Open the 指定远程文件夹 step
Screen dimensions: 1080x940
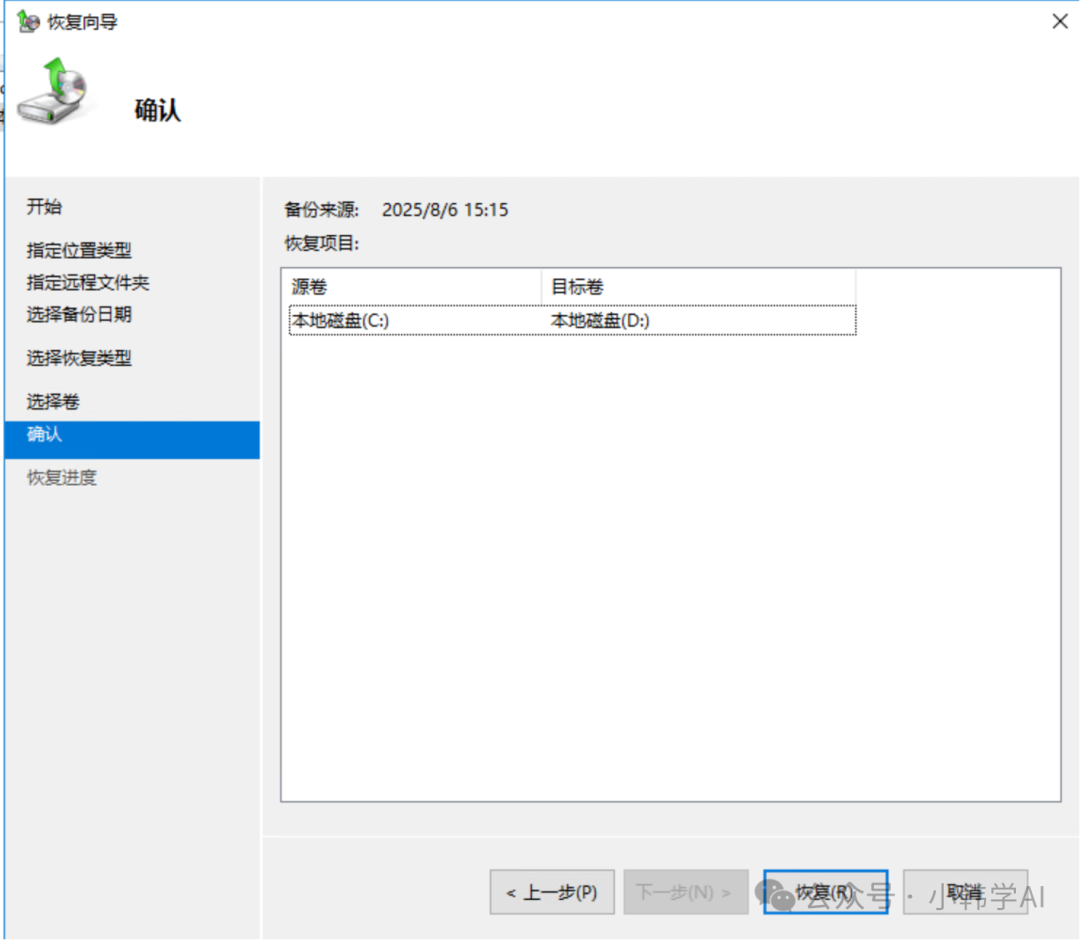click(88, 283)
